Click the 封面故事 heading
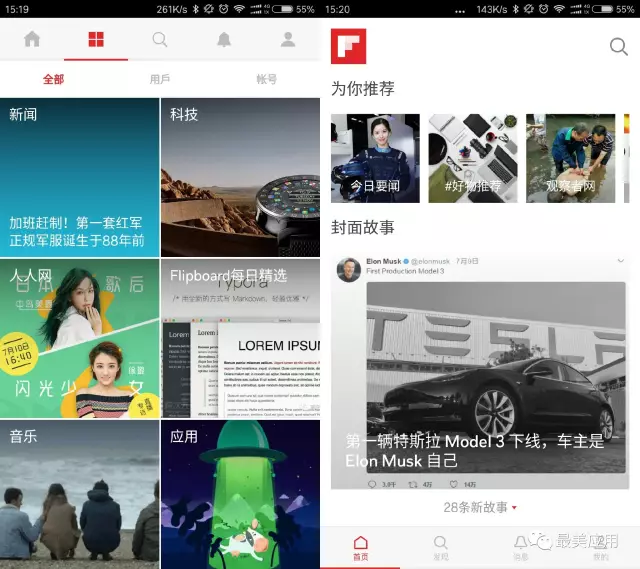640x569 pixels. point(362,227)
